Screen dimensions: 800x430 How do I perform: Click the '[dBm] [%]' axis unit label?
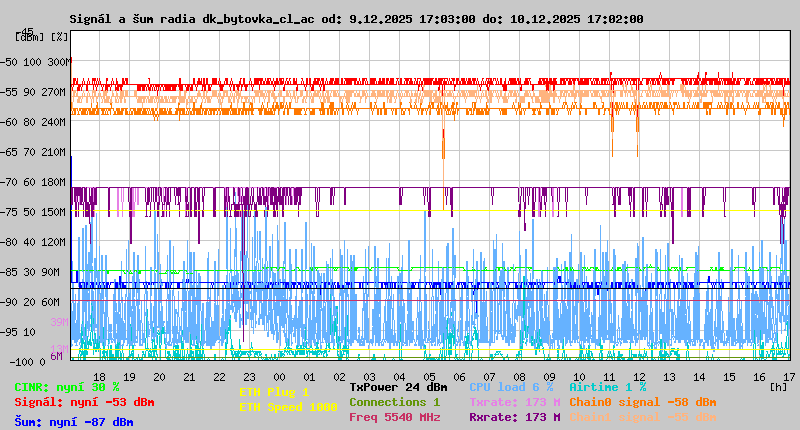pyautogui.click(x=41, y=37)
